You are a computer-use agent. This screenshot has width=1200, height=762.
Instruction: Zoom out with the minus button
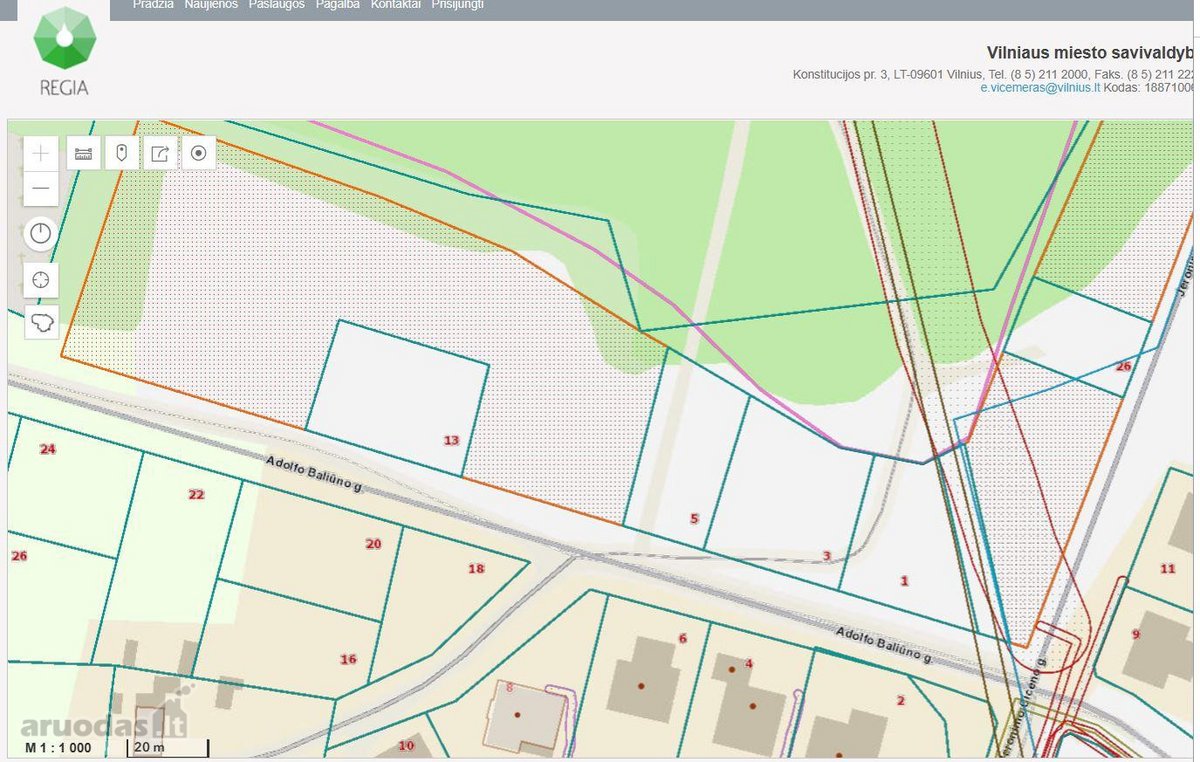point(41,188)
